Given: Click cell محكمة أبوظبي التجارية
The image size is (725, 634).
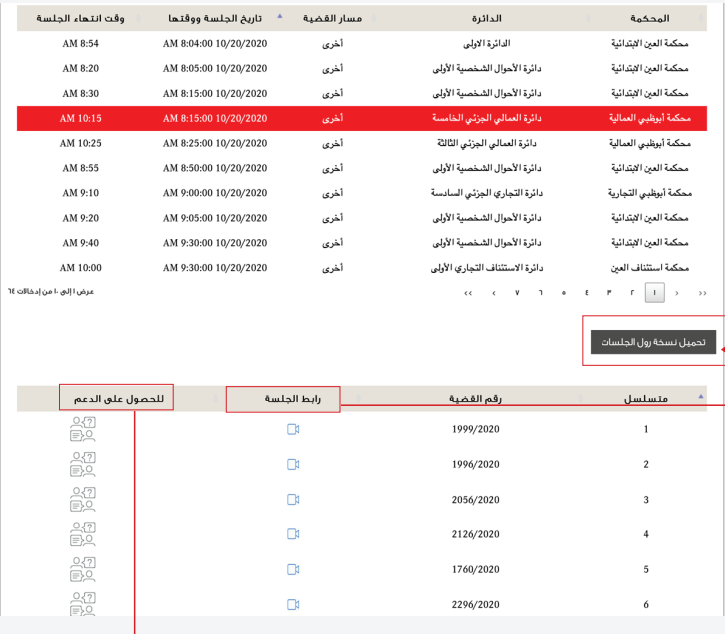Looking at the screenshot, I should click(650, 193).
